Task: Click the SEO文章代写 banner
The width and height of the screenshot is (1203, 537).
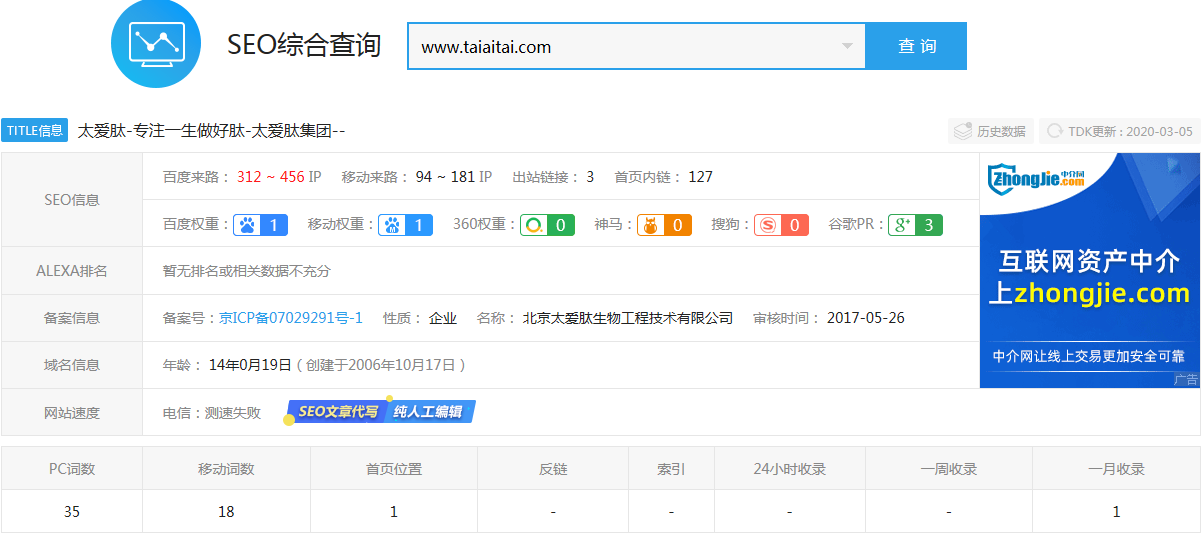Action: 337,411
